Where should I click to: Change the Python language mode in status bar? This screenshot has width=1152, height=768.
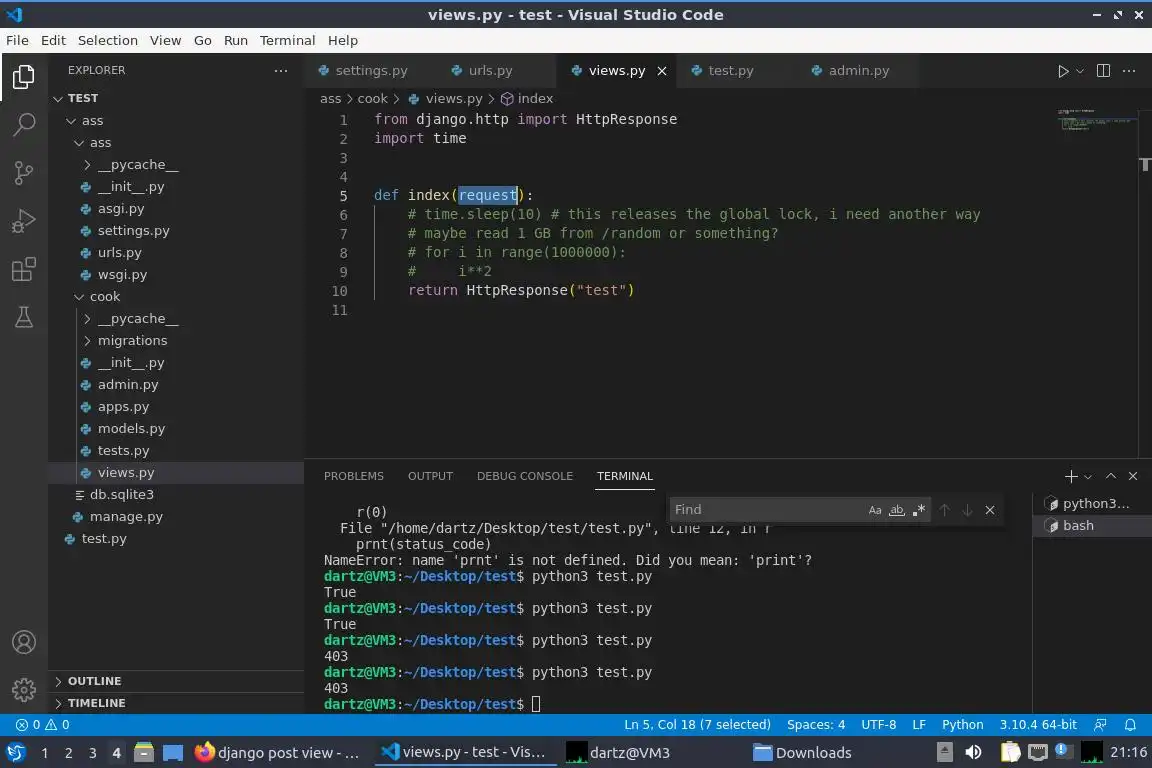pyautogui.click(x=962, y=725)
